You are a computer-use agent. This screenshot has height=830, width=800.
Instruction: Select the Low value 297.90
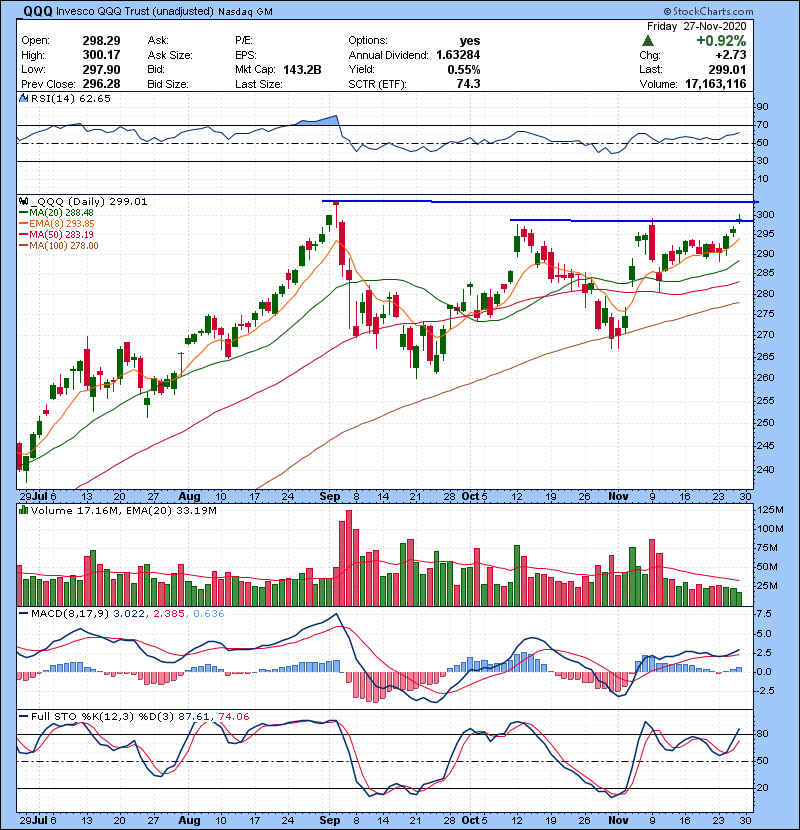(101, 70)
